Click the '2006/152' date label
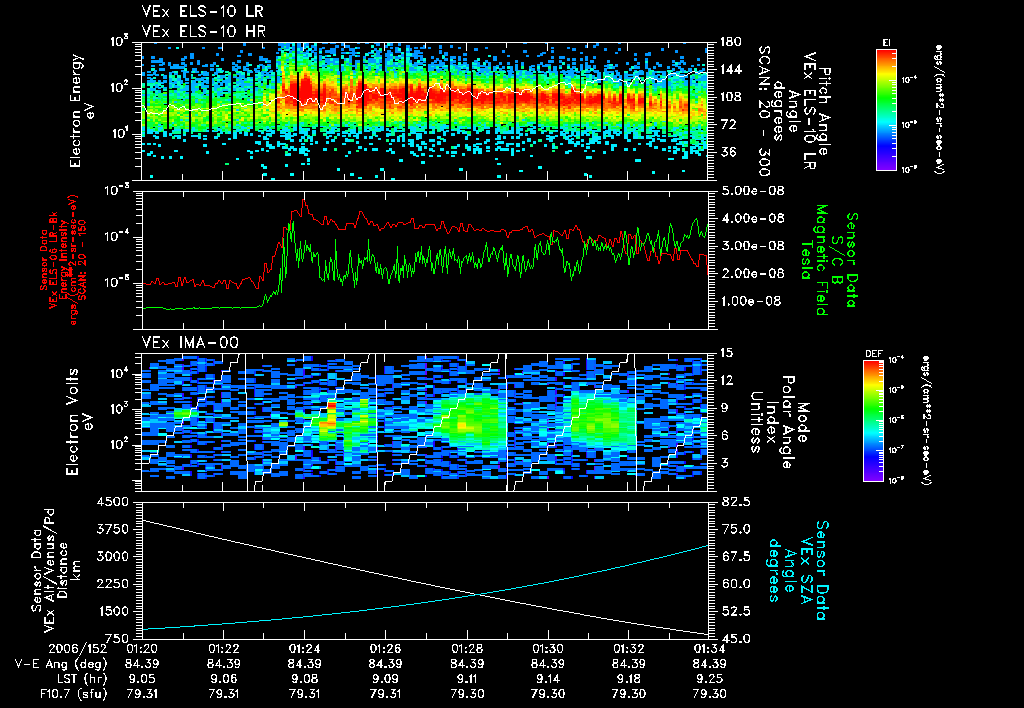This screenshot has height=708, width=1024. pyautogui.click(x=79, y=649)
